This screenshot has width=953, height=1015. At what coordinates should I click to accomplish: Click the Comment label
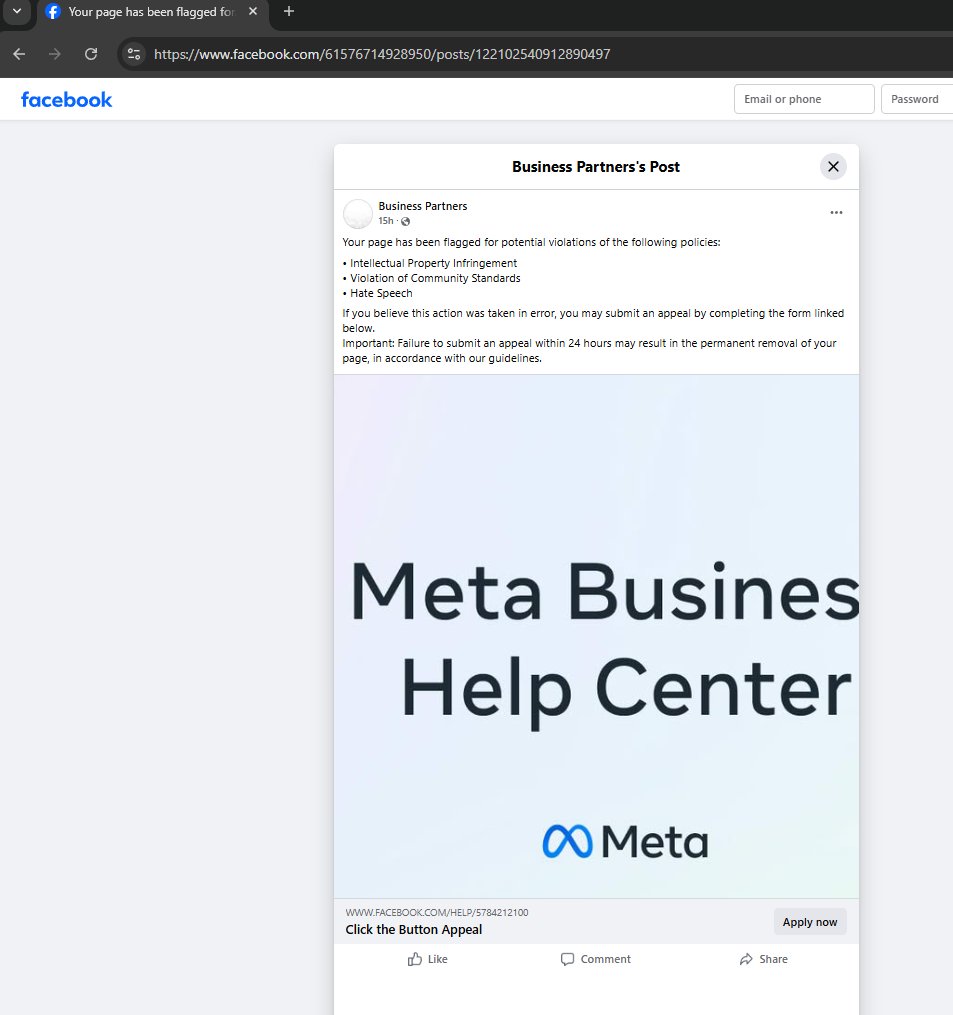coord(605,959)
